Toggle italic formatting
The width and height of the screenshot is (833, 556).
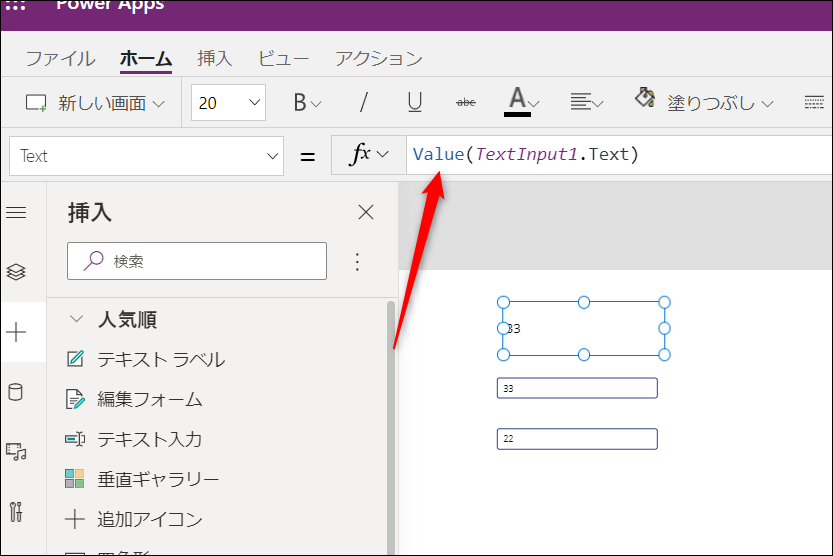(364, 102)
